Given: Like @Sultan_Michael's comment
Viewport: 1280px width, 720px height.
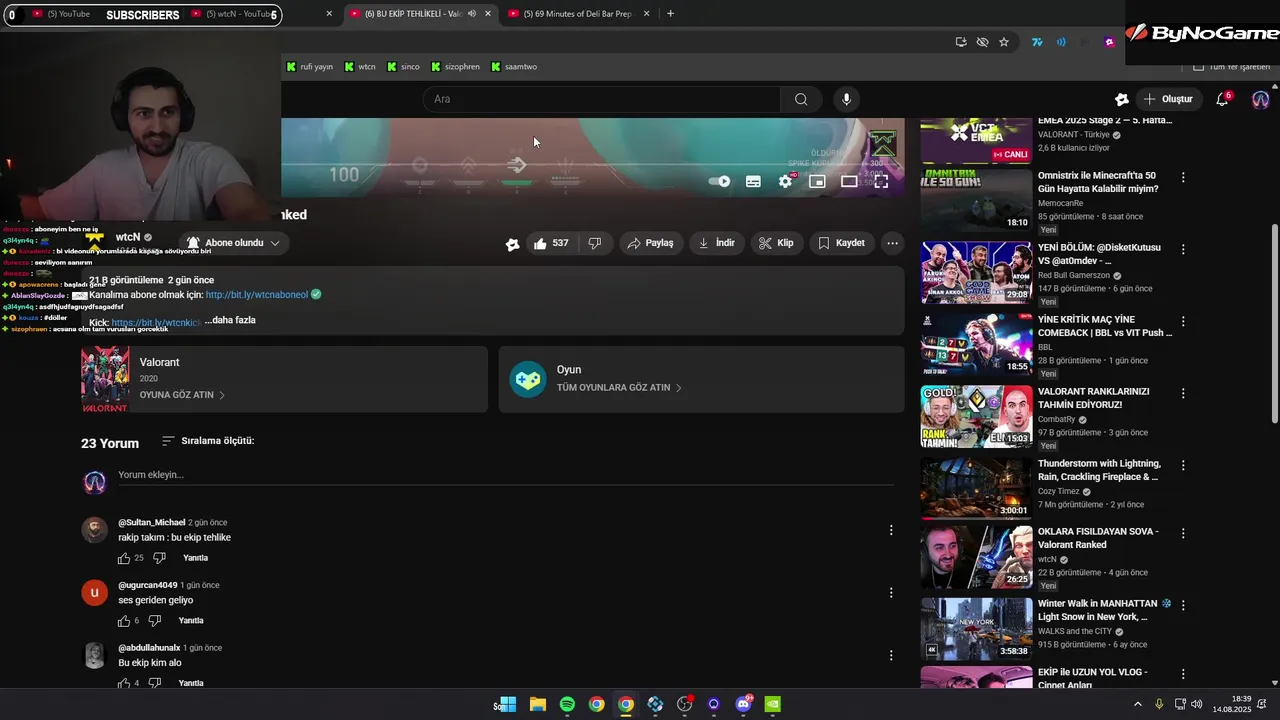Looking at the screenshot, I should pos(124,558).
